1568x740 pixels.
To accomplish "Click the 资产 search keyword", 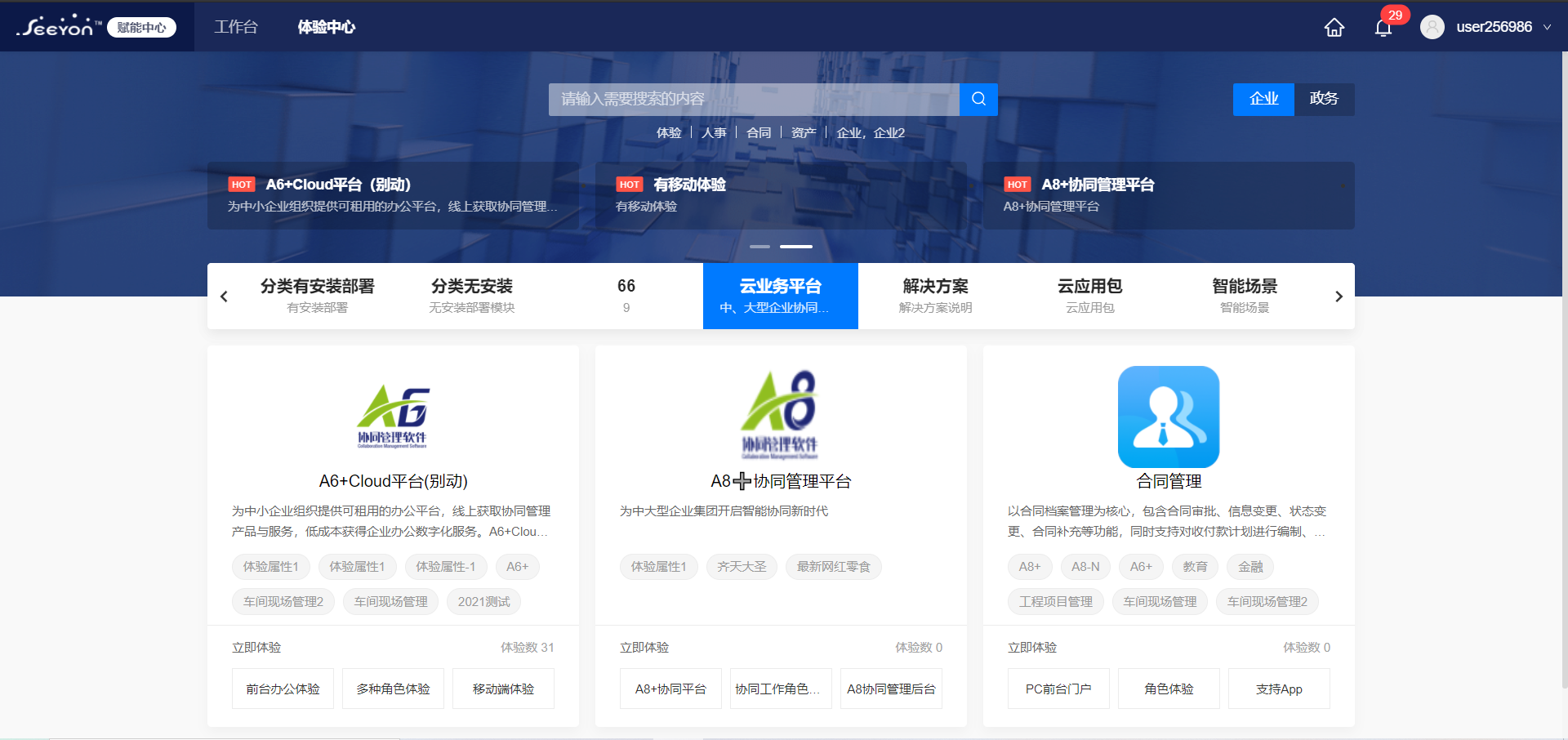I will pos(804,132).
